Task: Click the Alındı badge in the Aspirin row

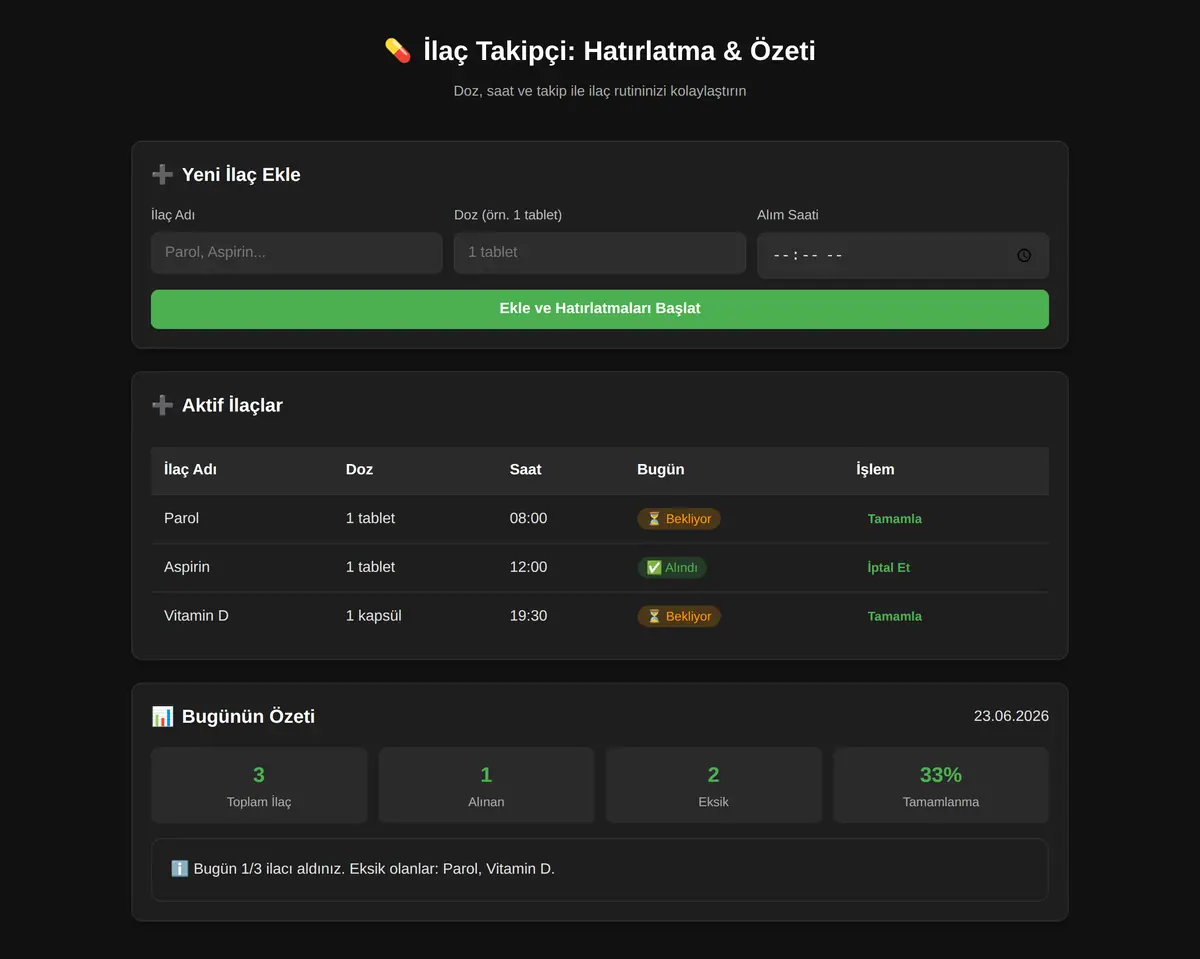Action: coord(672,568)
